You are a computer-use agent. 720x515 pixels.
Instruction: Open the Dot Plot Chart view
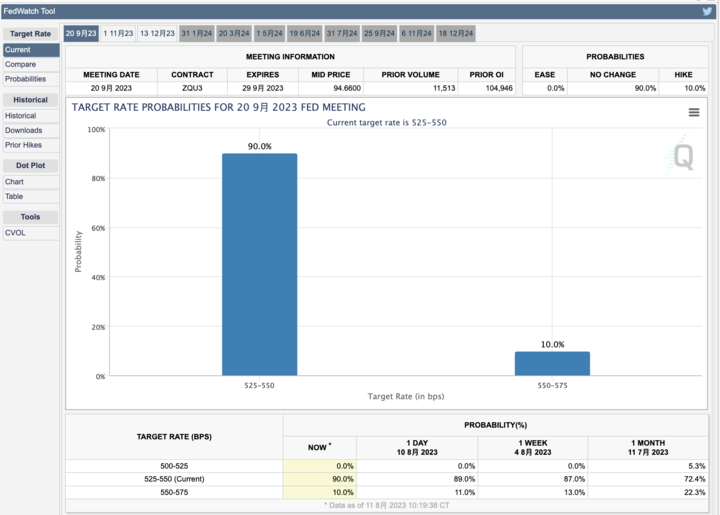point(31,182)
